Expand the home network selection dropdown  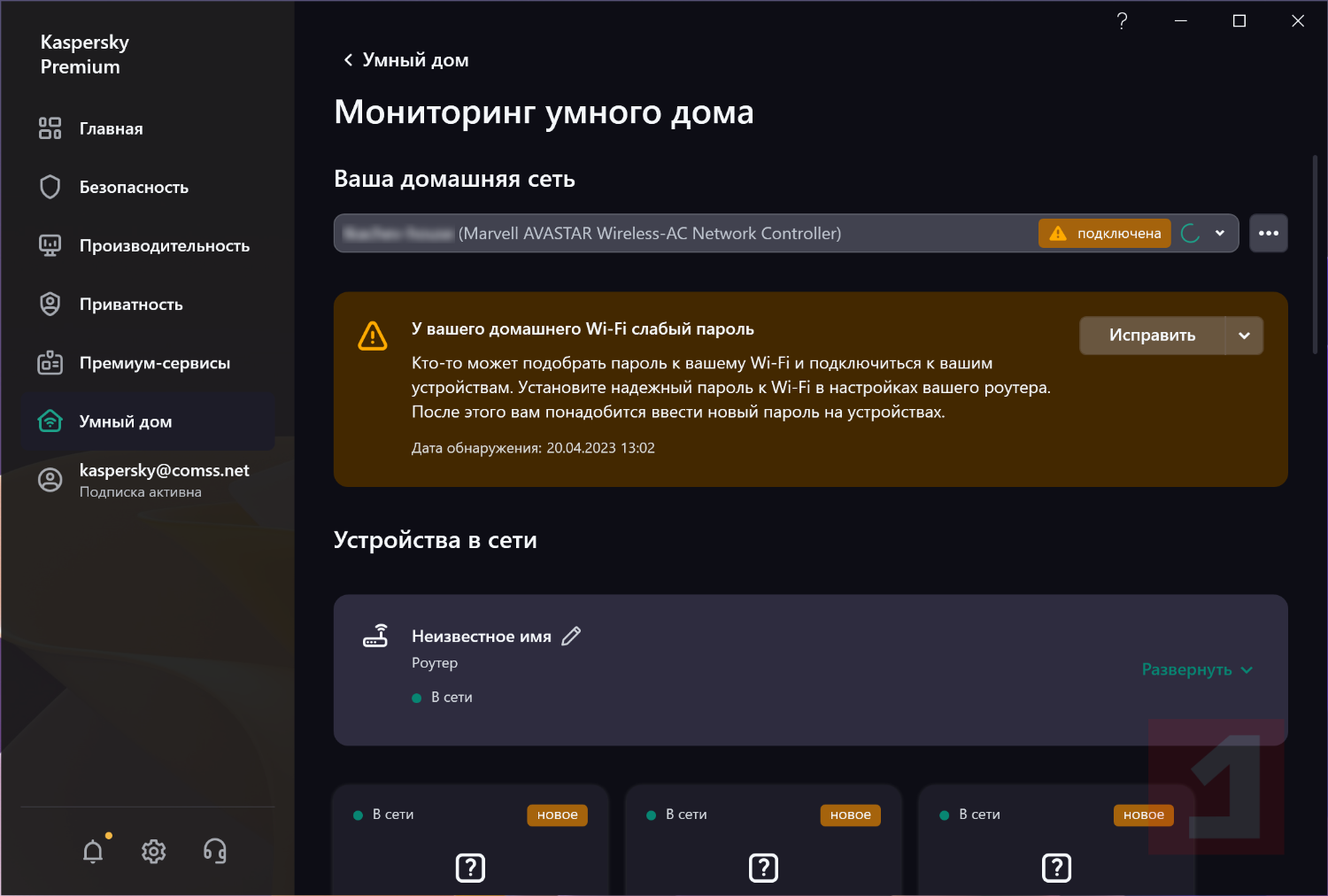(x=1220, y=234)
